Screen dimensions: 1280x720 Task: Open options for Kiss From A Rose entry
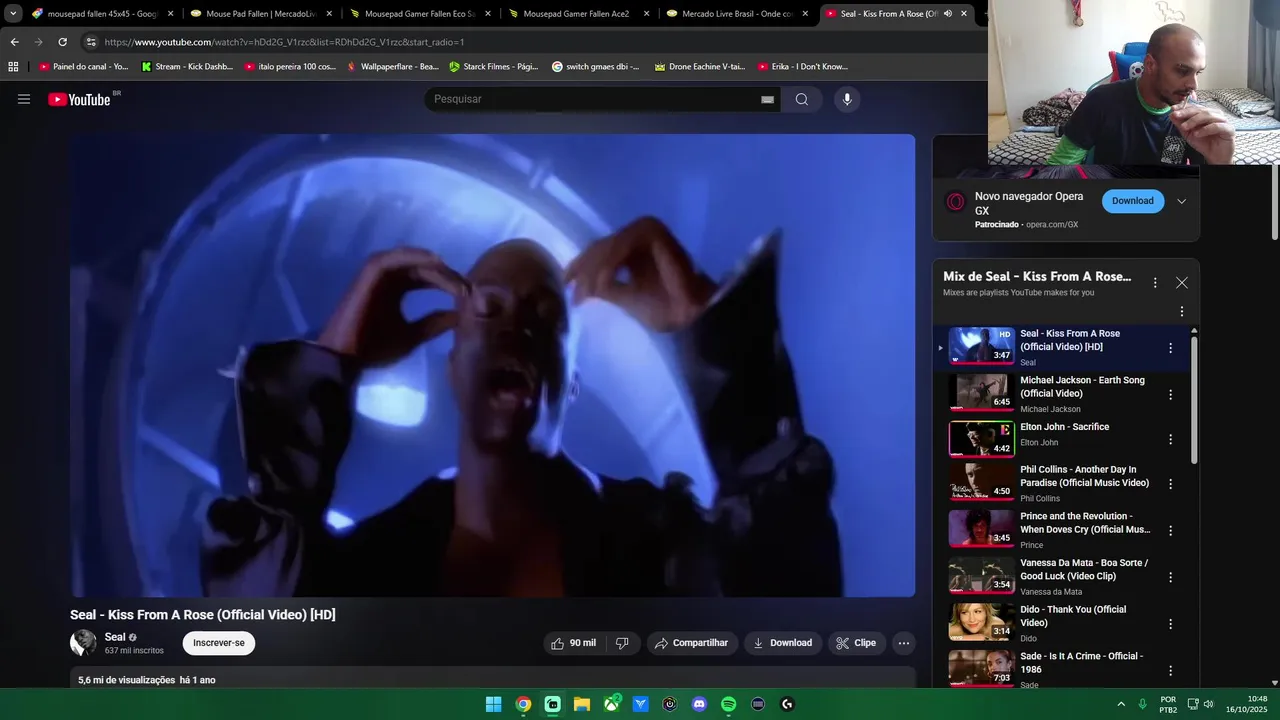tap(1170, 348)
